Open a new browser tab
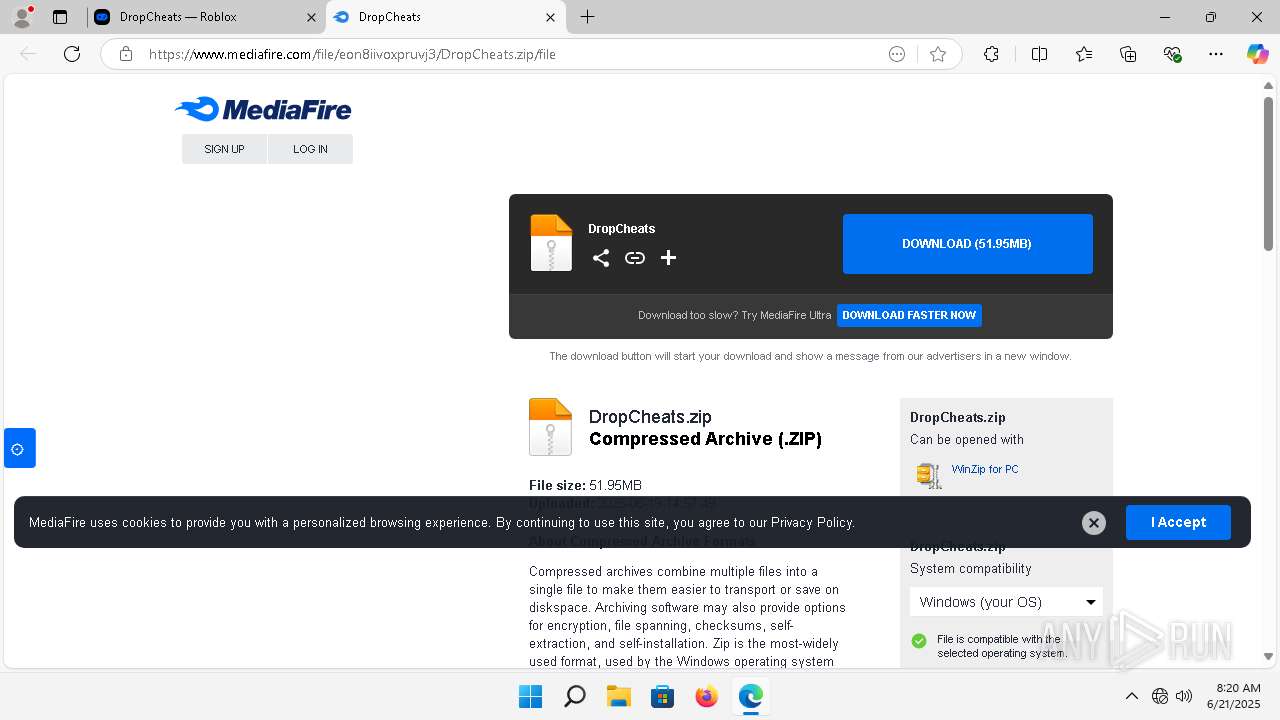The image size is (1280, 720). [x=587, y=17]
